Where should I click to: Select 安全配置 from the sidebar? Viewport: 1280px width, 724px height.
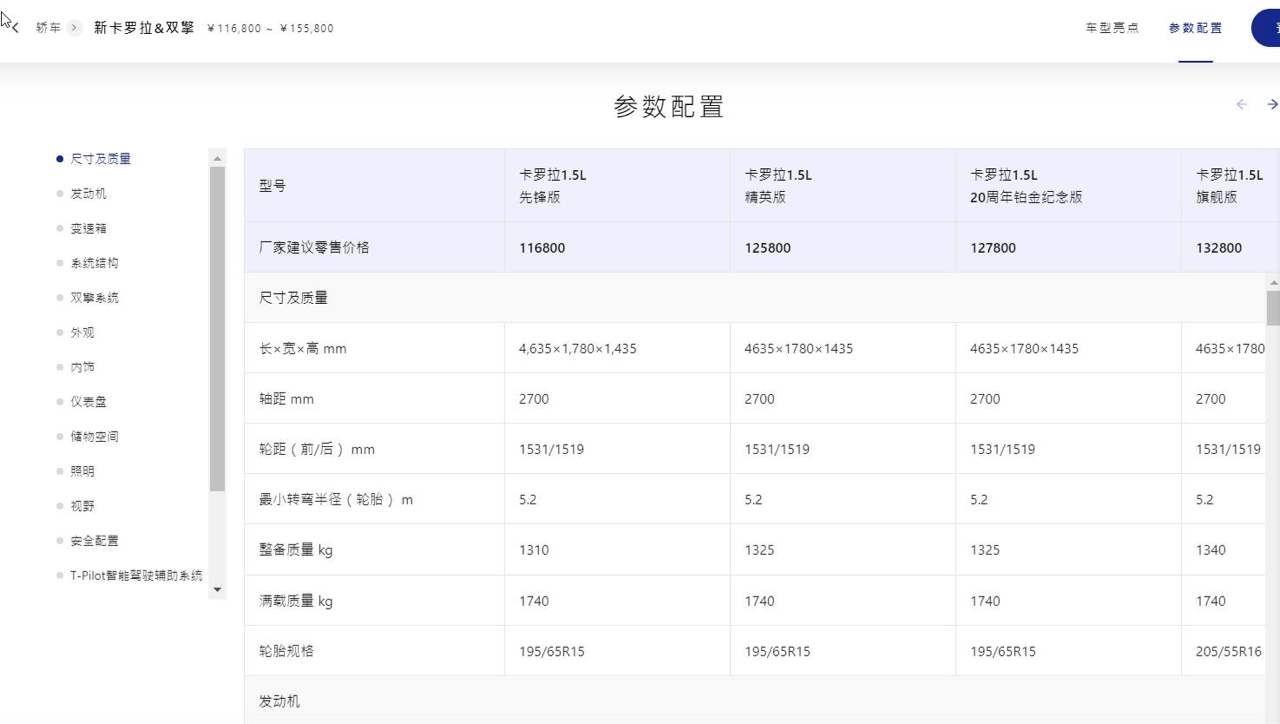[94, 541]
